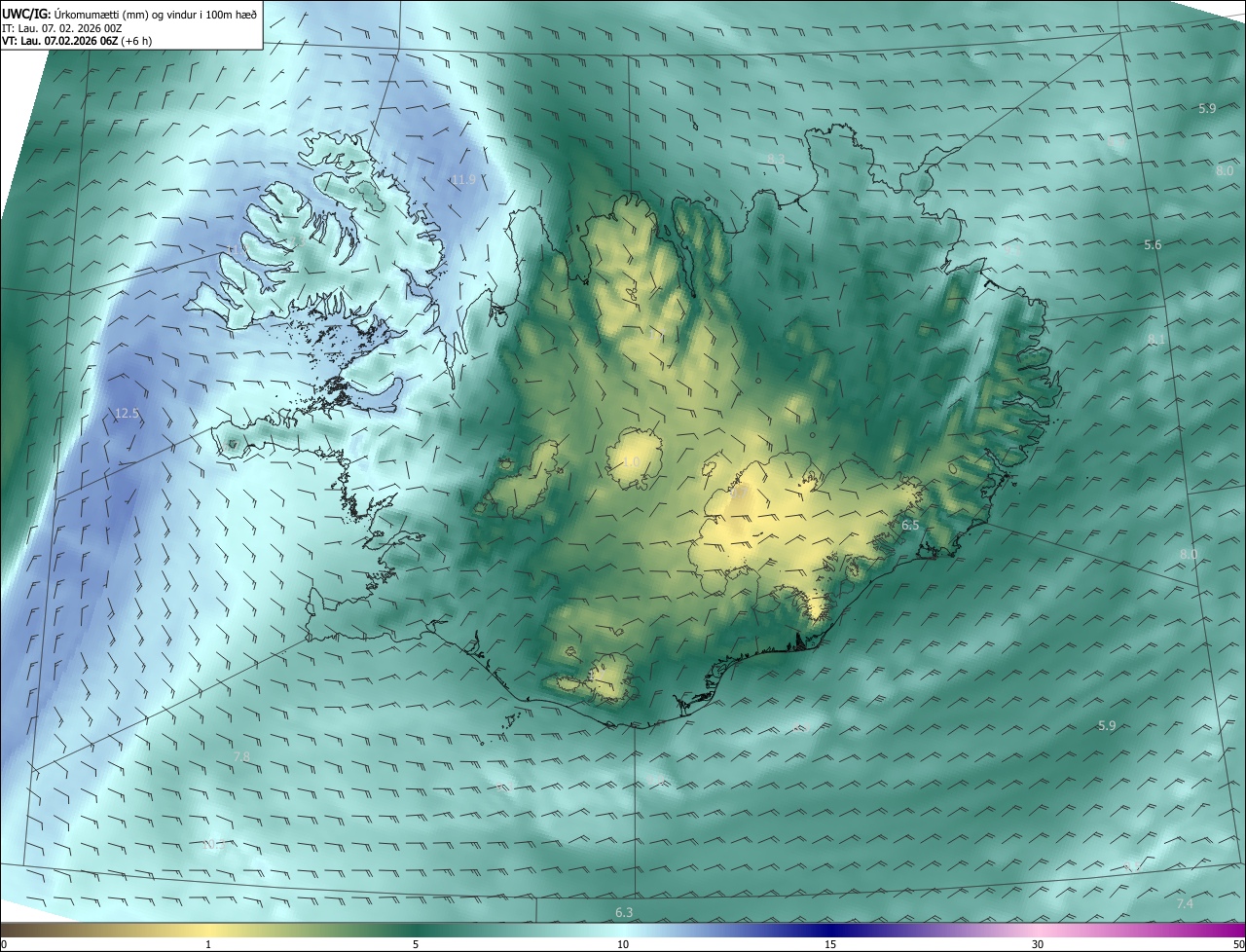
Task: Click the colorbar tick label 30
Action: [x=1038, y=944]
